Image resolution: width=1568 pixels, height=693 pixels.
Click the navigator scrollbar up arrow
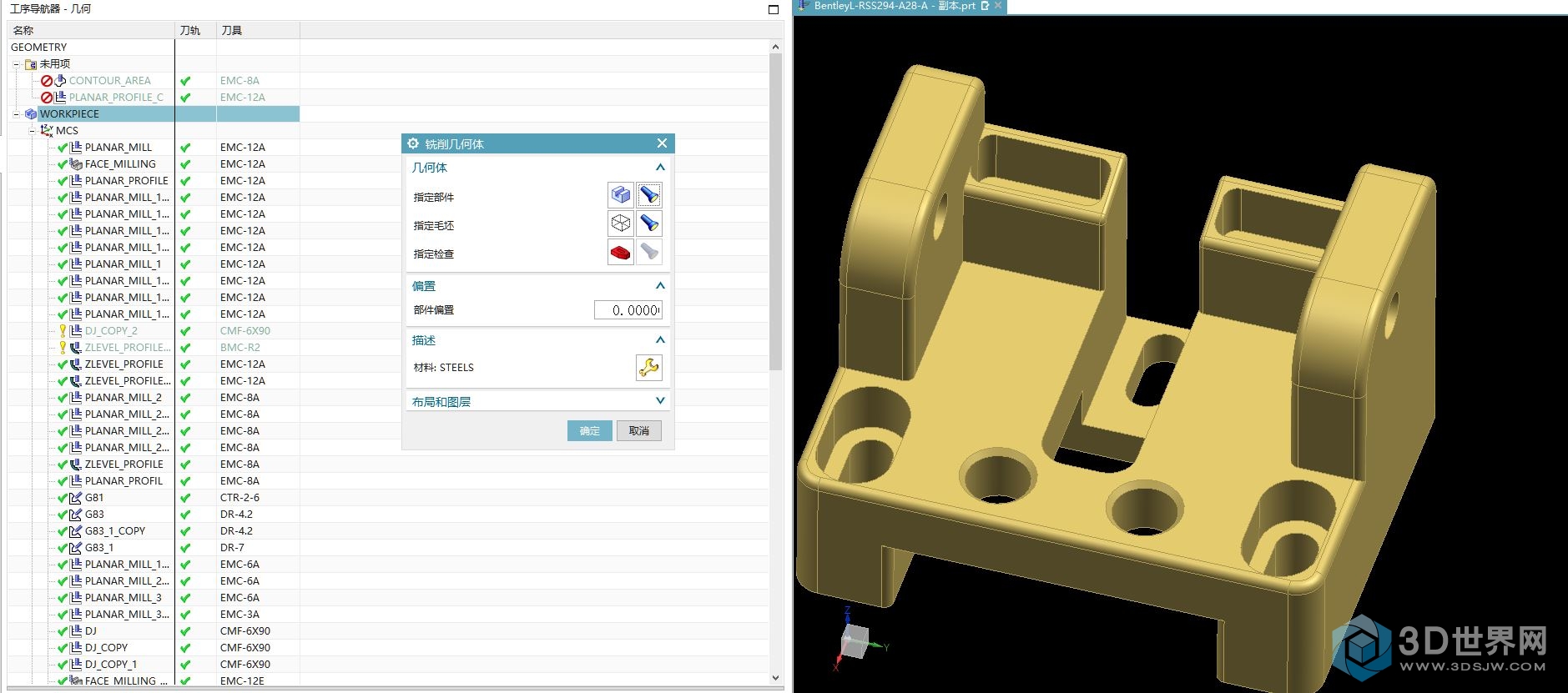tap(775, 48)
